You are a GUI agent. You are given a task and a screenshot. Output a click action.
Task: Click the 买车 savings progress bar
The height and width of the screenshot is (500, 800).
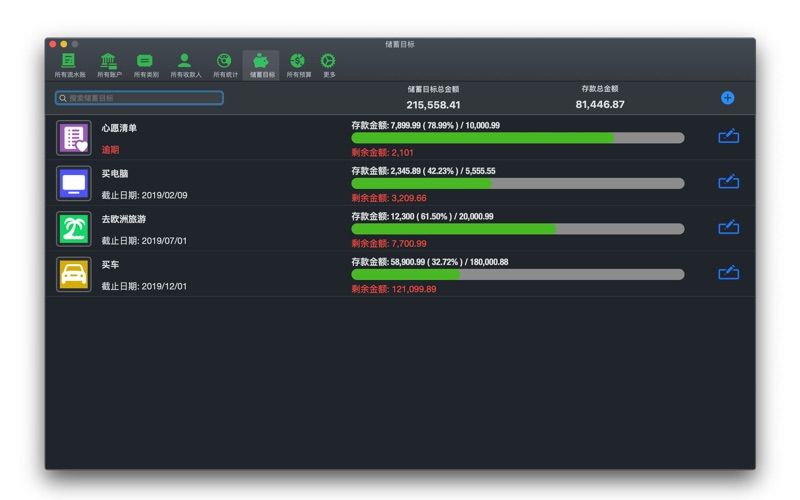(x=517, y=274)
